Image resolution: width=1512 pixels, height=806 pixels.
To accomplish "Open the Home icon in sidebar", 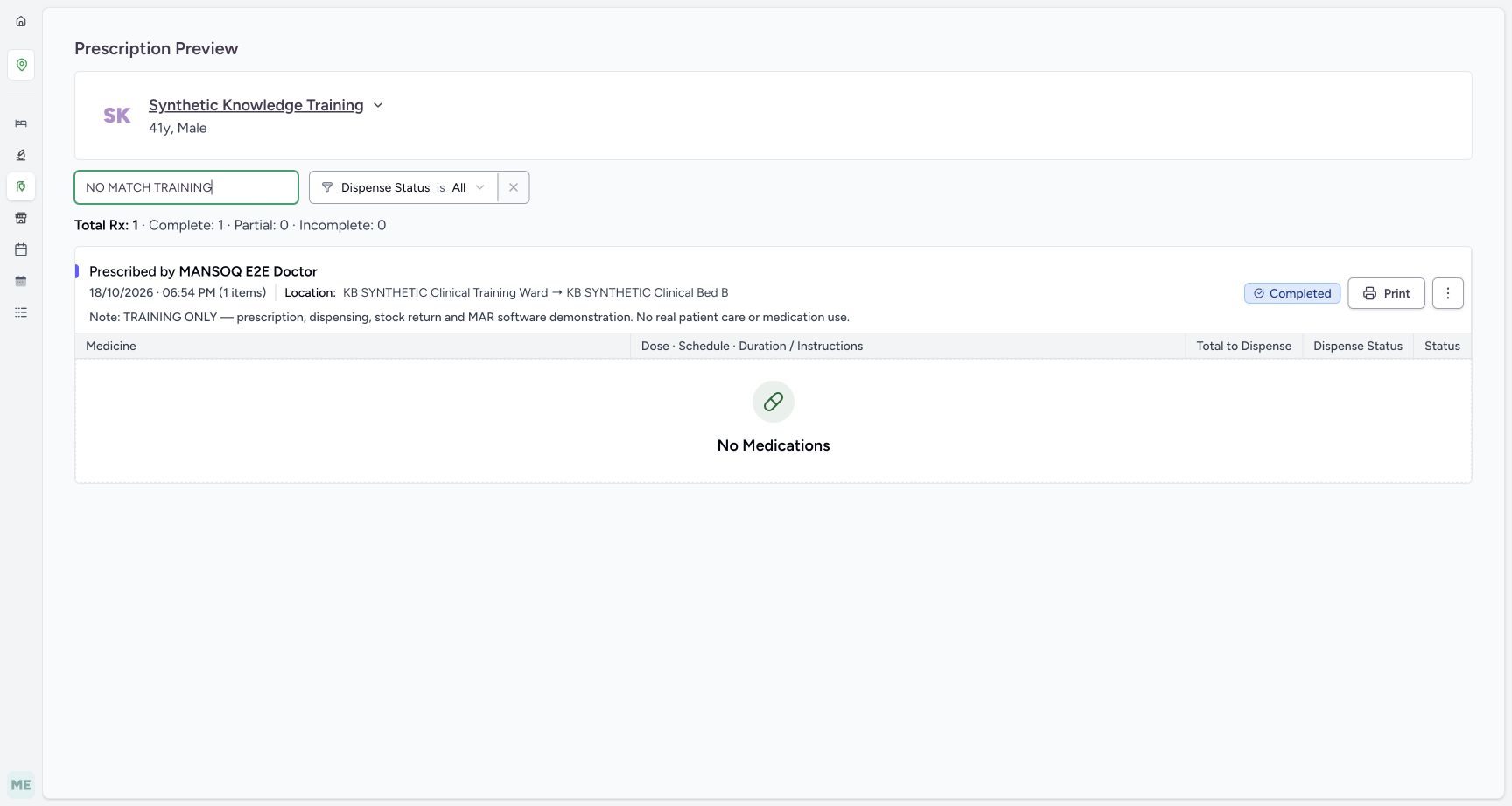I will tap(21, 21).
